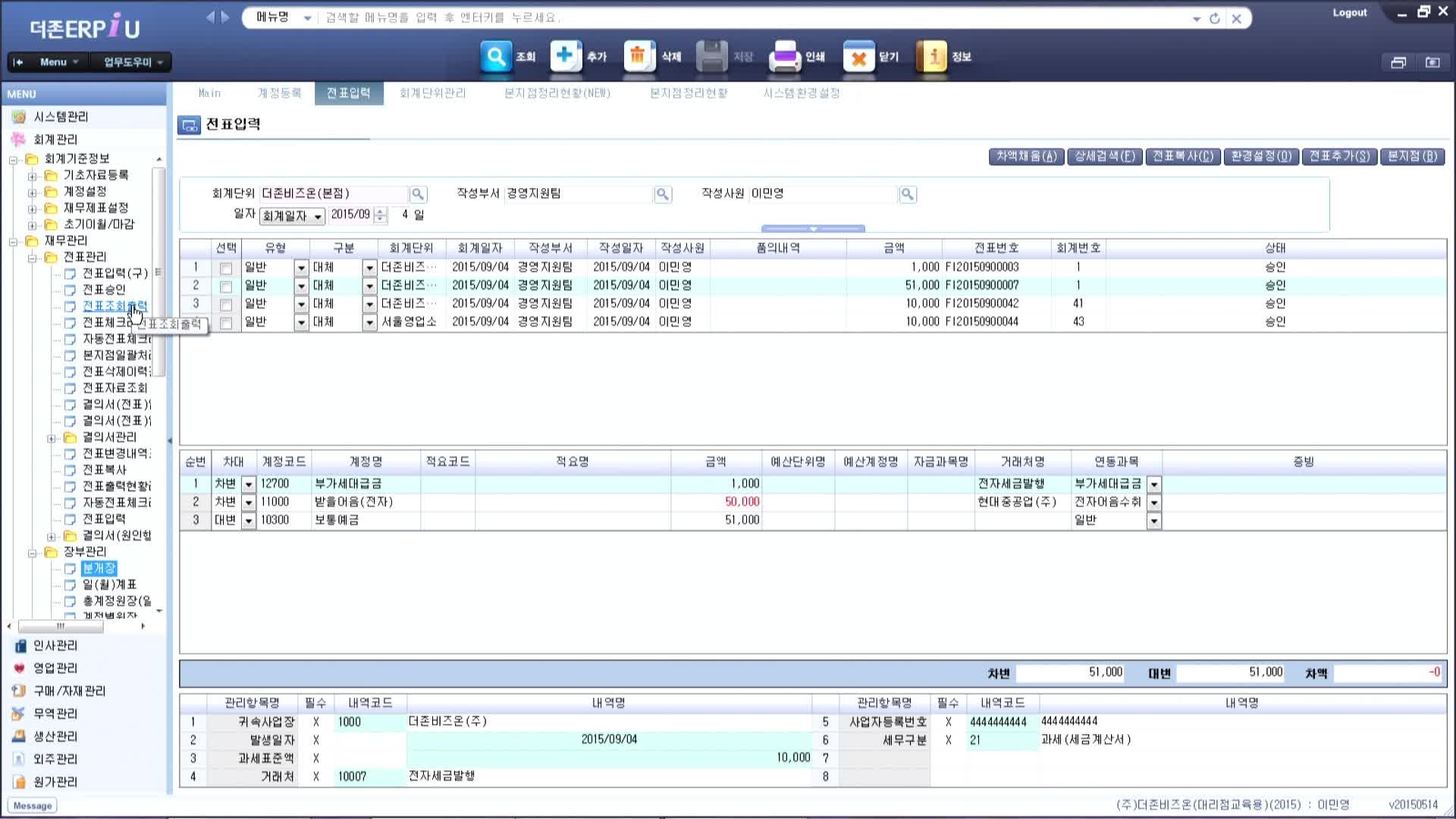
Task: Click the back navigation arrow beside the search bar
Action: 210,17
